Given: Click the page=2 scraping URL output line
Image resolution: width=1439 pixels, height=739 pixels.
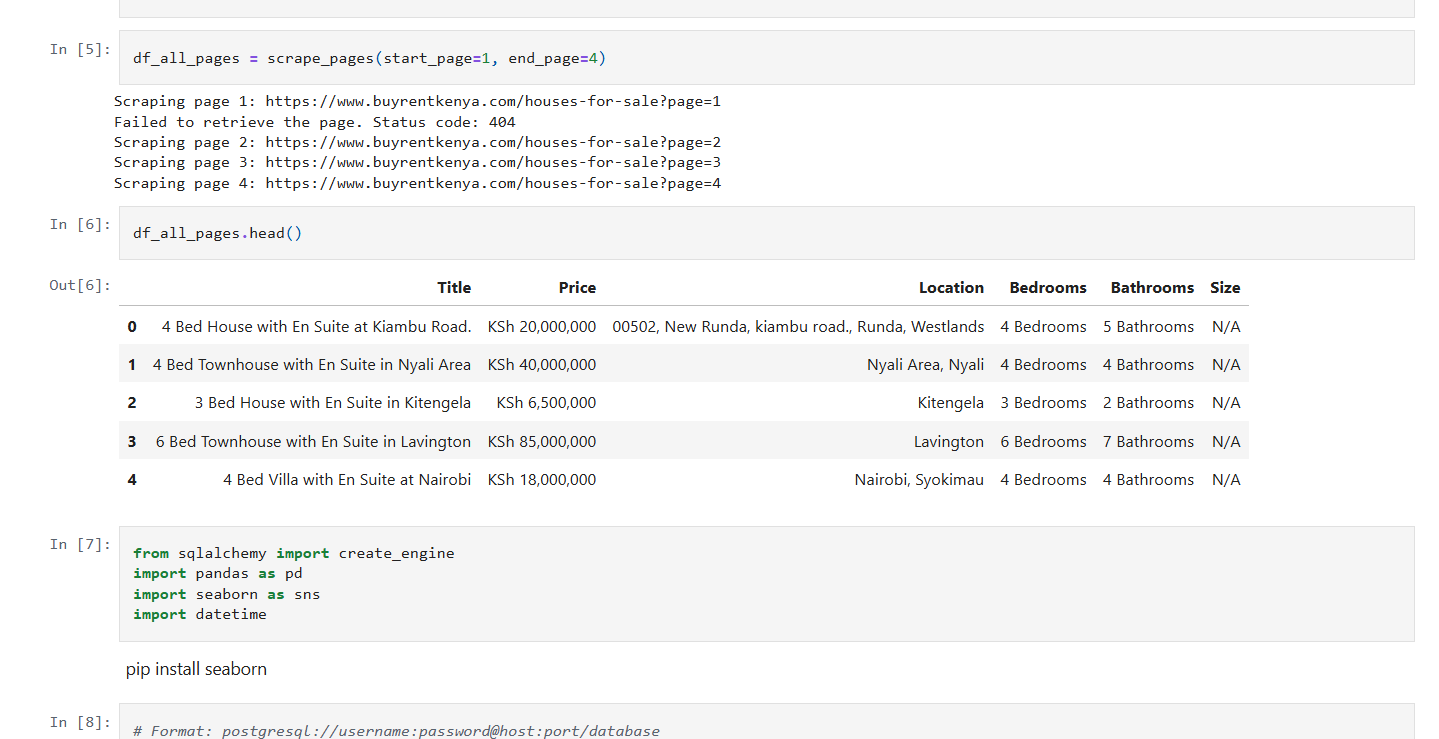Looking at the screenshot, I should (x=417, y=142).
